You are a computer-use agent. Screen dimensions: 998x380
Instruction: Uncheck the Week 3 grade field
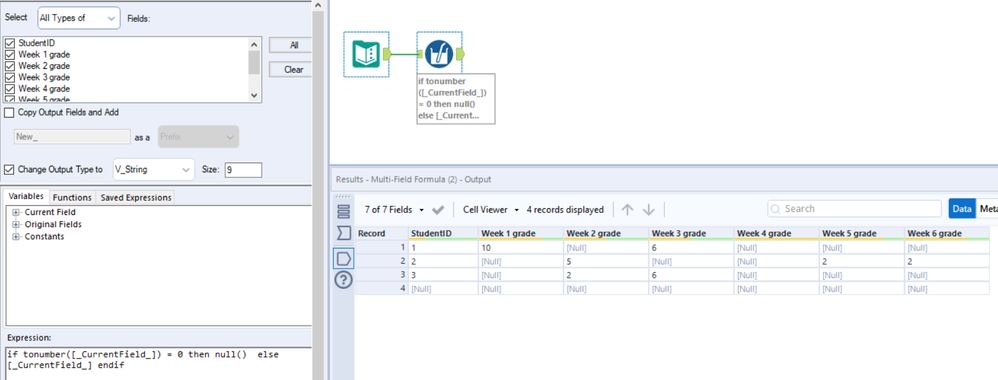[x=10, y=78]
